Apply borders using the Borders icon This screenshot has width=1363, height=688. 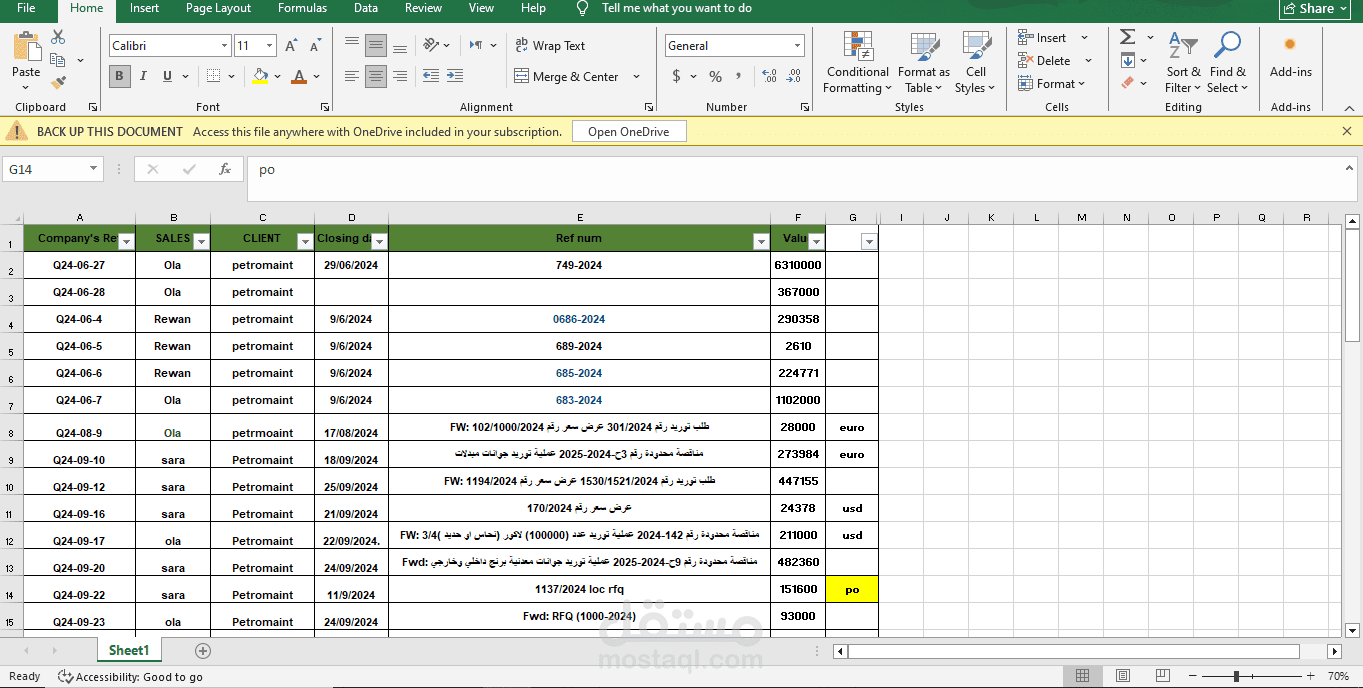(x=215, y=76)
